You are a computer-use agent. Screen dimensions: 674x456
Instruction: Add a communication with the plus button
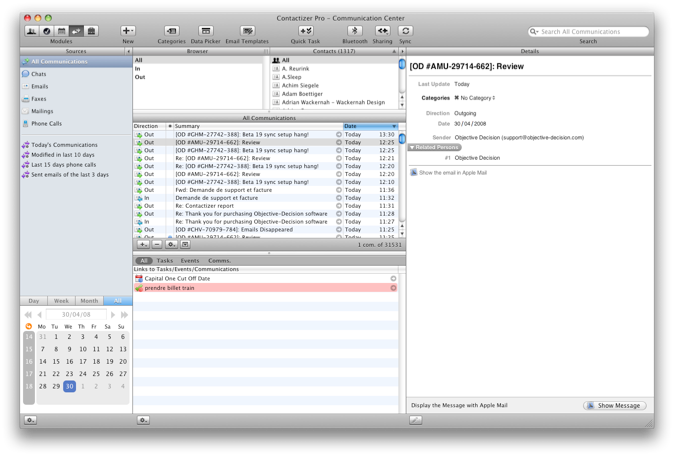pos(143,245)
